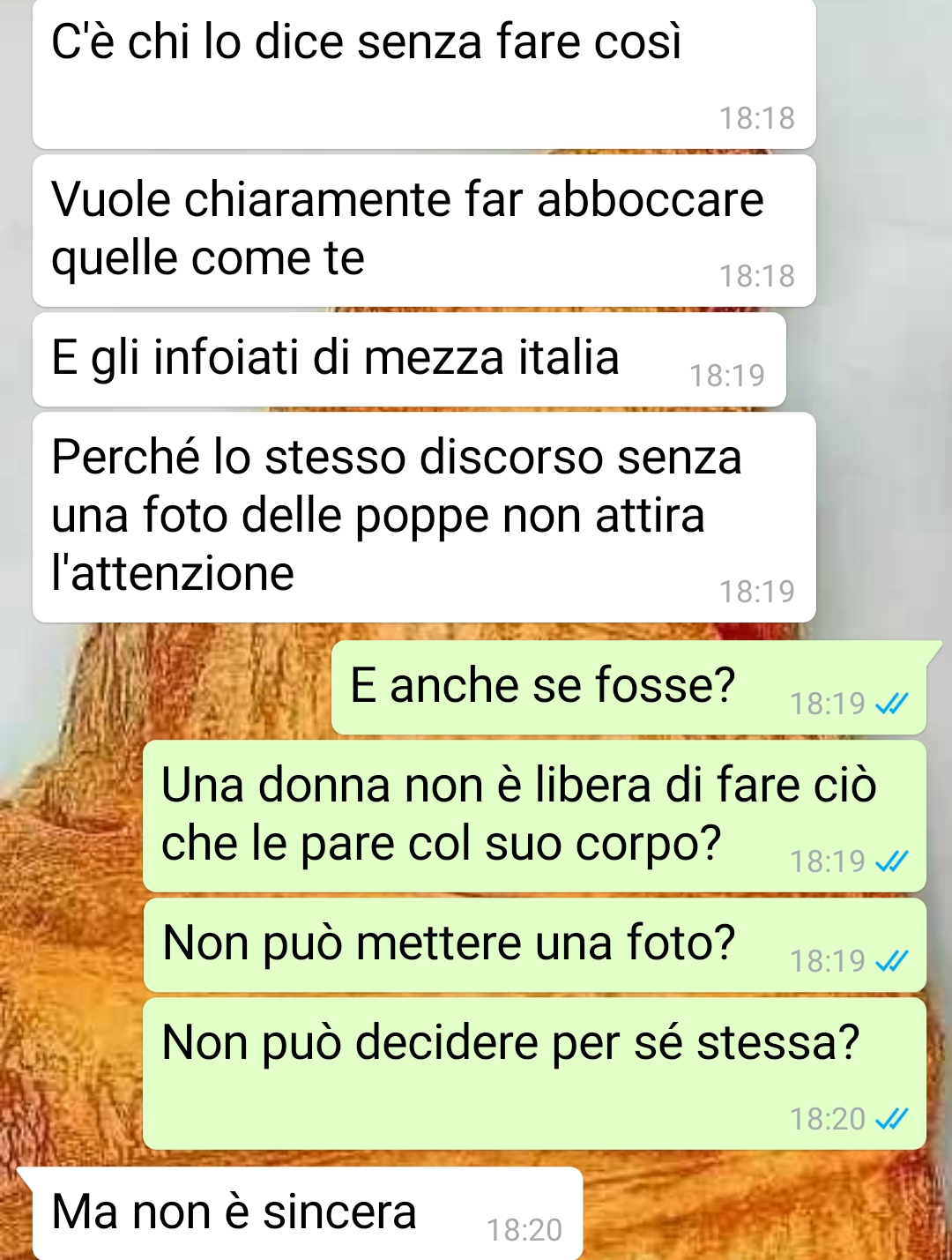
Task: Tap the green bubble 'E anche se fosse?'
Action: coord(629,688)
